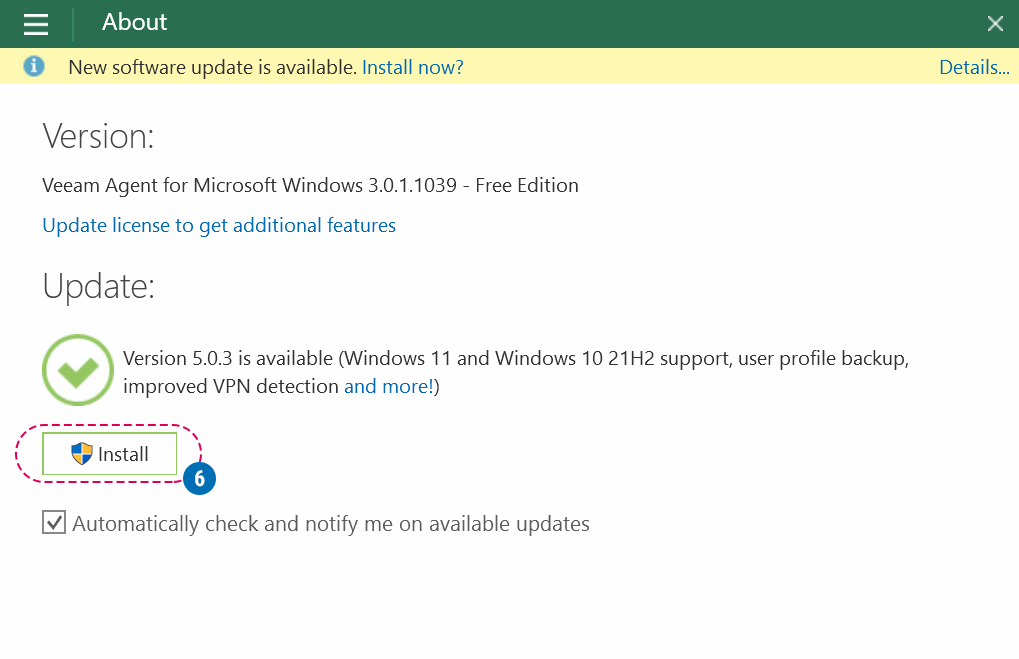Click the UAC shield icon on Install
1019x659 pixels.
[82, 454]
